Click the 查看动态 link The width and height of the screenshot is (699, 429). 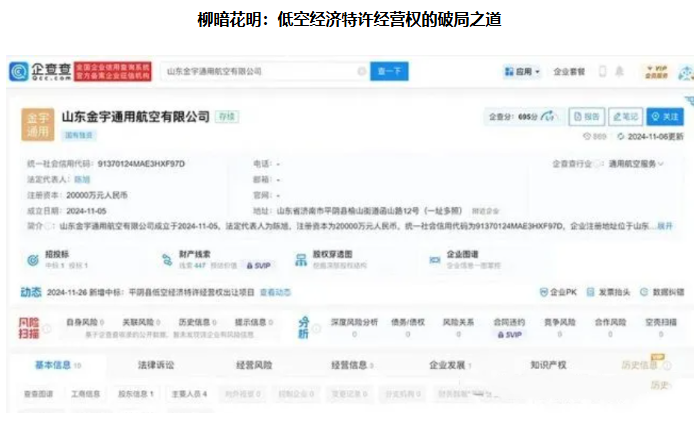click(276, 292)
